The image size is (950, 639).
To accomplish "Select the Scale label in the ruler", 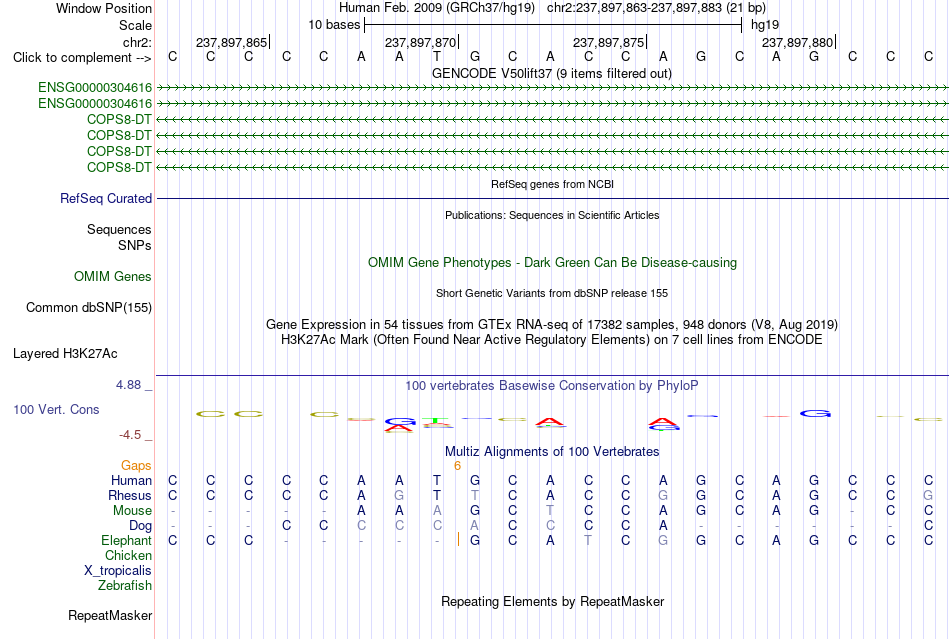I will 135,25.
